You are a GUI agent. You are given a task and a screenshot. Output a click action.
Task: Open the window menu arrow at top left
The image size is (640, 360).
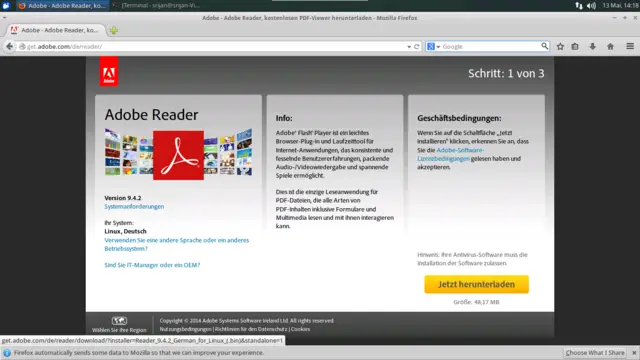(4, 18)
